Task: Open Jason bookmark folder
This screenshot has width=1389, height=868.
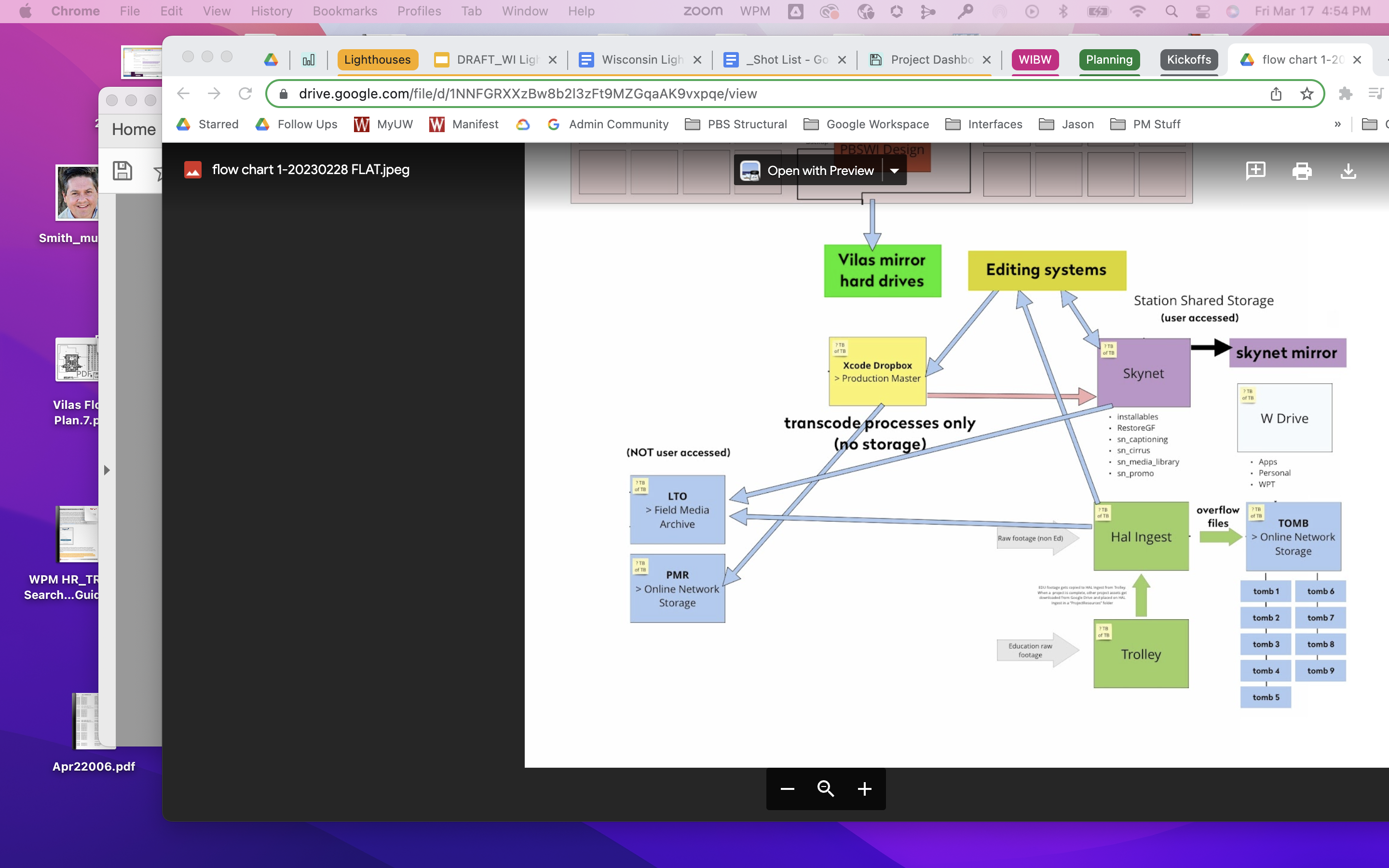Action: [1066, 124]
